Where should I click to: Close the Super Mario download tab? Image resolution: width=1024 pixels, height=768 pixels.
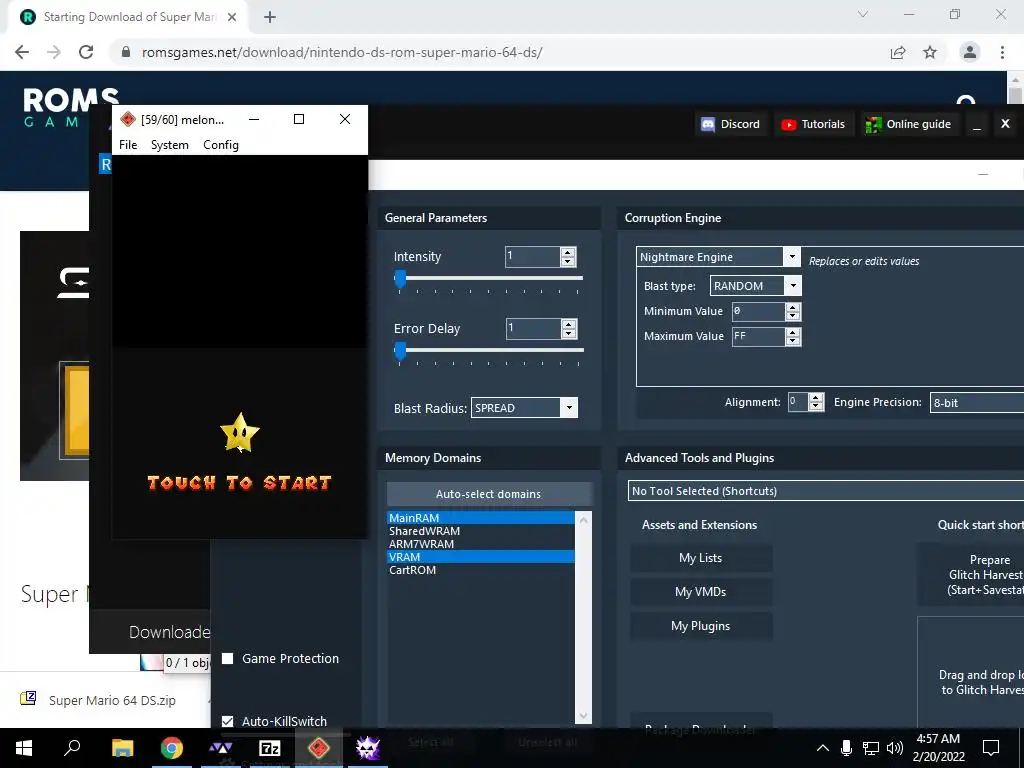tap(232, 17)
